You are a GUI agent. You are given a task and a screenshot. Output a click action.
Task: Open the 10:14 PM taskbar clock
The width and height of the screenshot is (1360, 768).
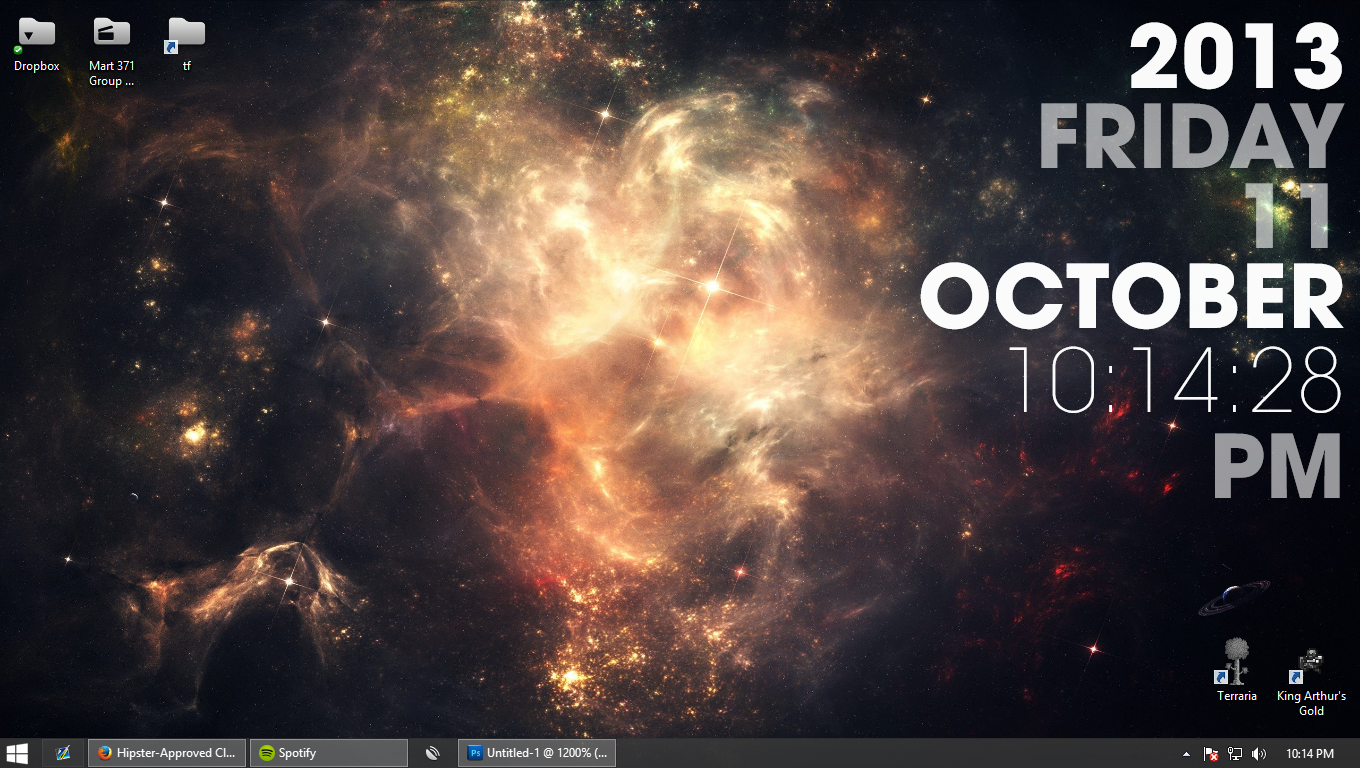[x=1310, y=754]
